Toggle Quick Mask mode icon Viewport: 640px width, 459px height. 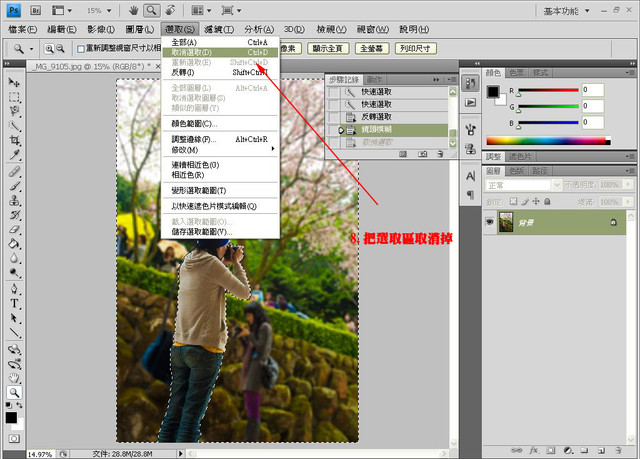tap(14, 439)
